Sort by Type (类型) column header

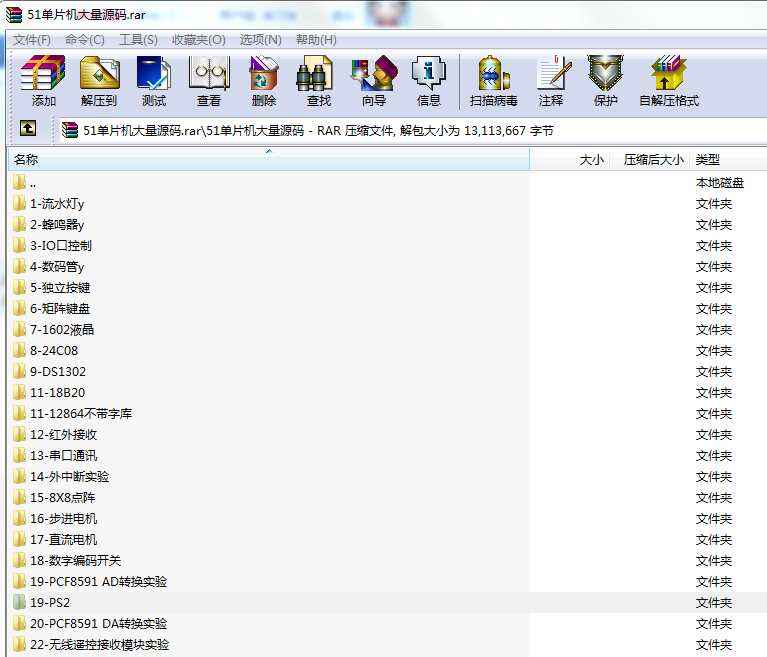click(728, 159)
